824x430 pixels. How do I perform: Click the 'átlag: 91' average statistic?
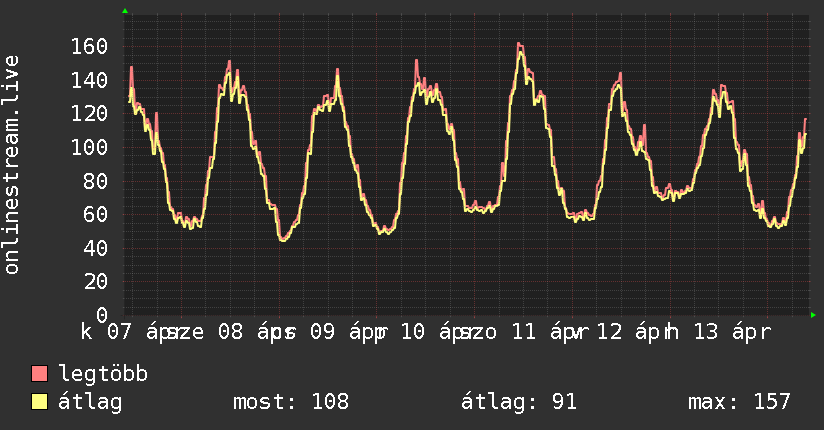[519, 403]
